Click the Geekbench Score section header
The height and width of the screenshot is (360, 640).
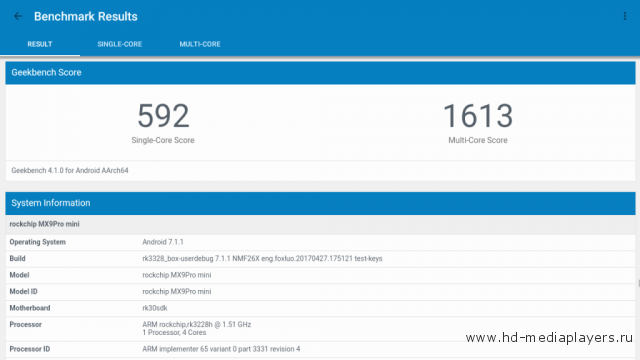320,73
